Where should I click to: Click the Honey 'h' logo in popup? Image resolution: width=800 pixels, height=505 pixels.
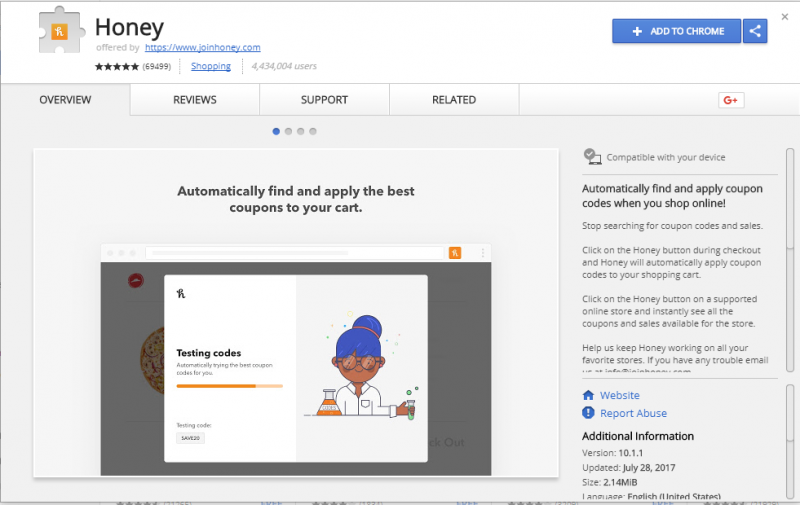[x=181, y=293]
